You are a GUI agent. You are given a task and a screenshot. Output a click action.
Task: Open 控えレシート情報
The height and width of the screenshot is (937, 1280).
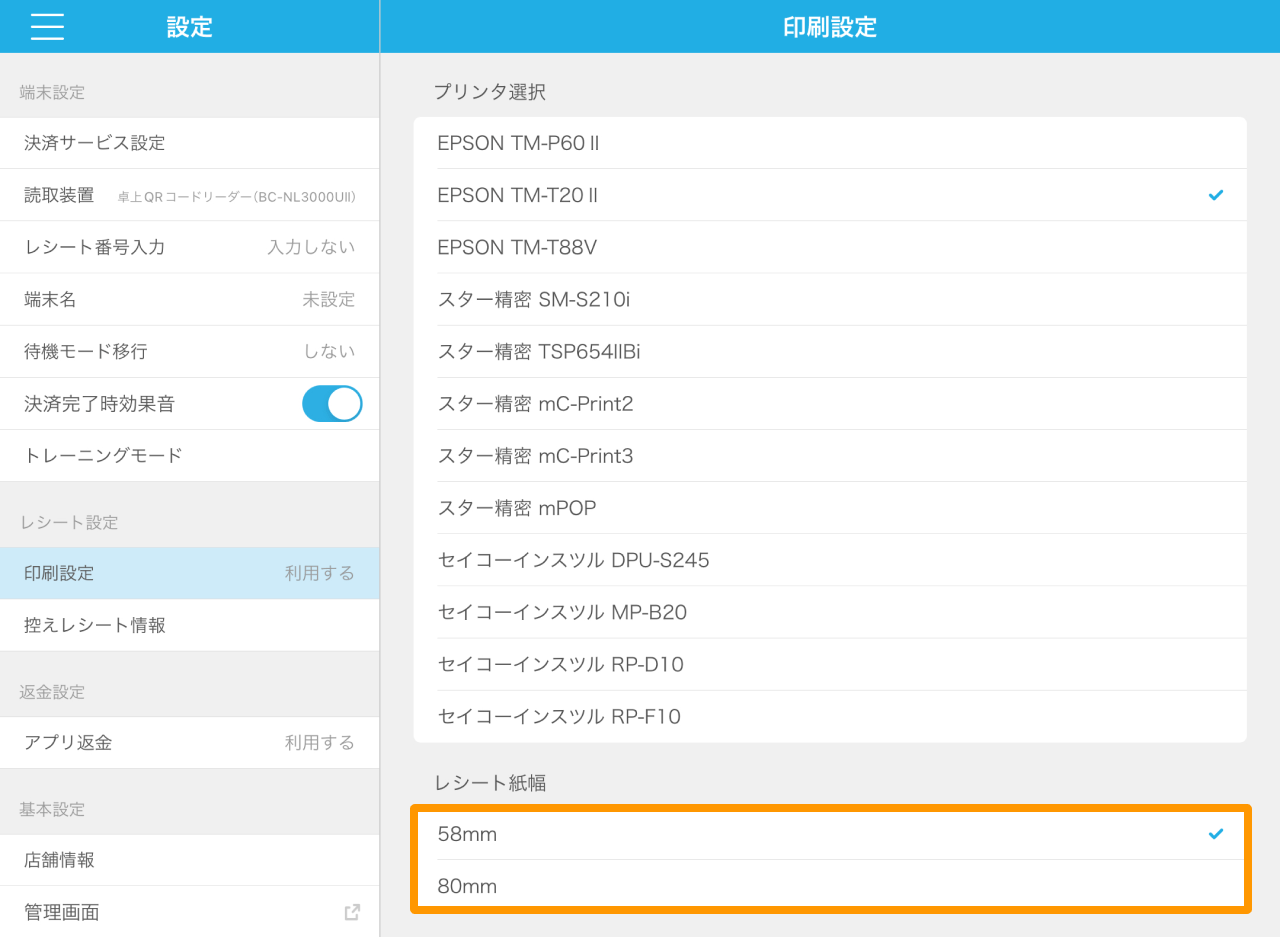tap(190, 625)
